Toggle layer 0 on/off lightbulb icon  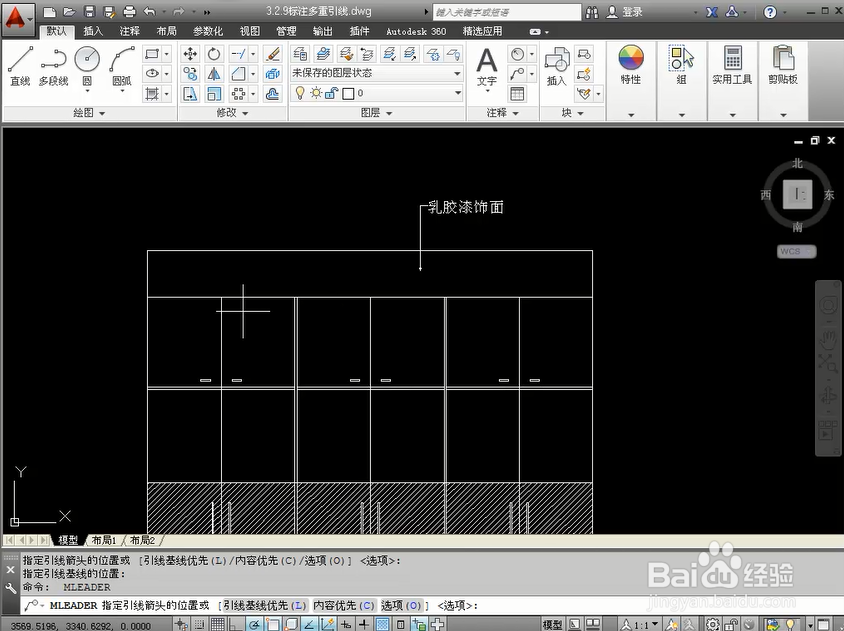pos(300,93)
